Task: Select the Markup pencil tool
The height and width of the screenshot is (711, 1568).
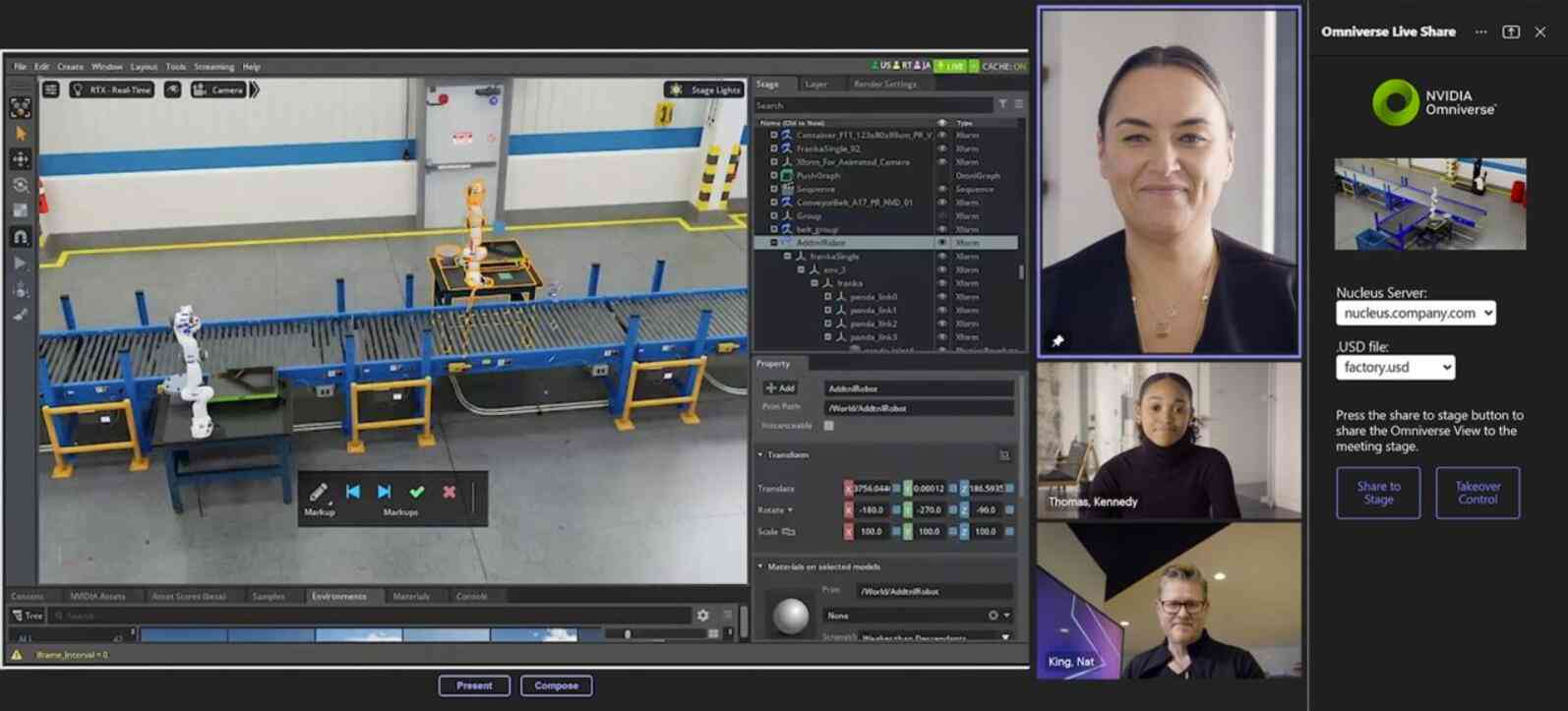Action: point(319,493)
